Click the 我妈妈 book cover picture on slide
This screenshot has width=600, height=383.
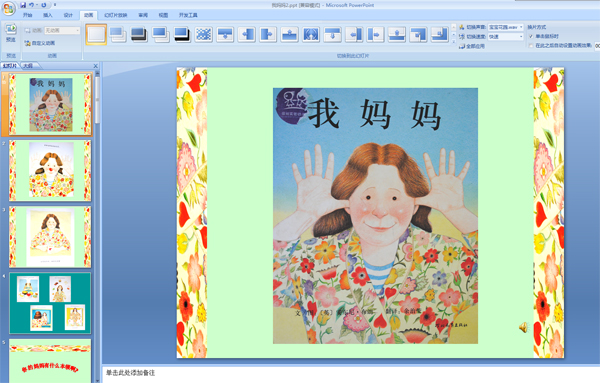375,216
